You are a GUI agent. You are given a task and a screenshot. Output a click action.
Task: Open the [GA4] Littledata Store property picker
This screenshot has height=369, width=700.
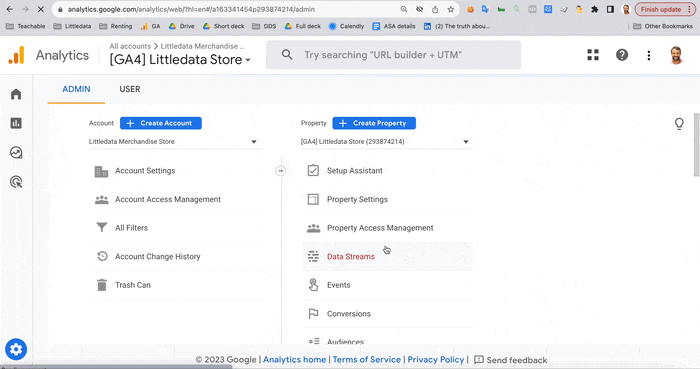point(180,59)
